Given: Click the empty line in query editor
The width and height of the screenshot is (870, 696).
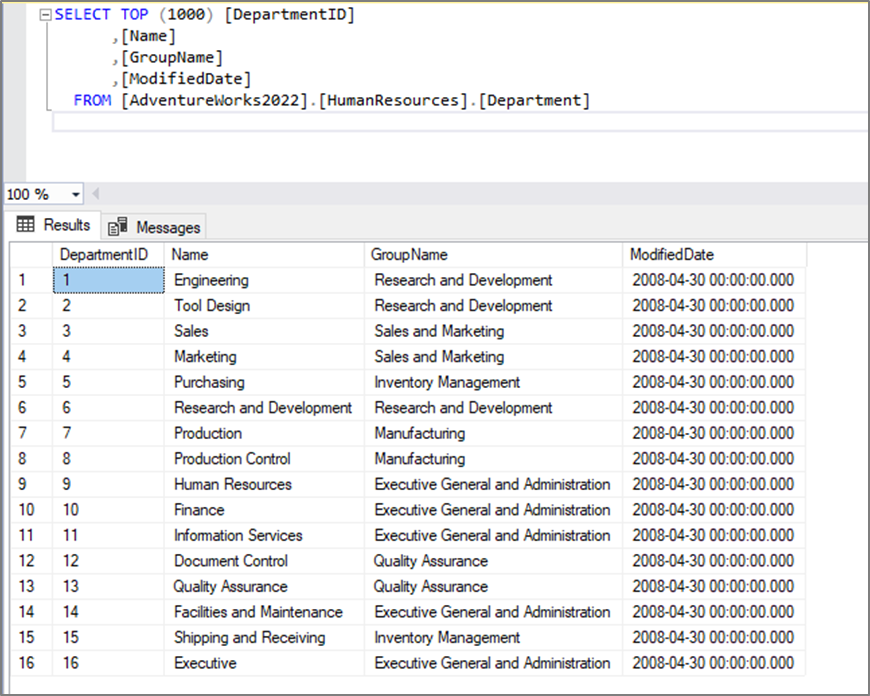Looking at the screenshot, I should [459, 122].
